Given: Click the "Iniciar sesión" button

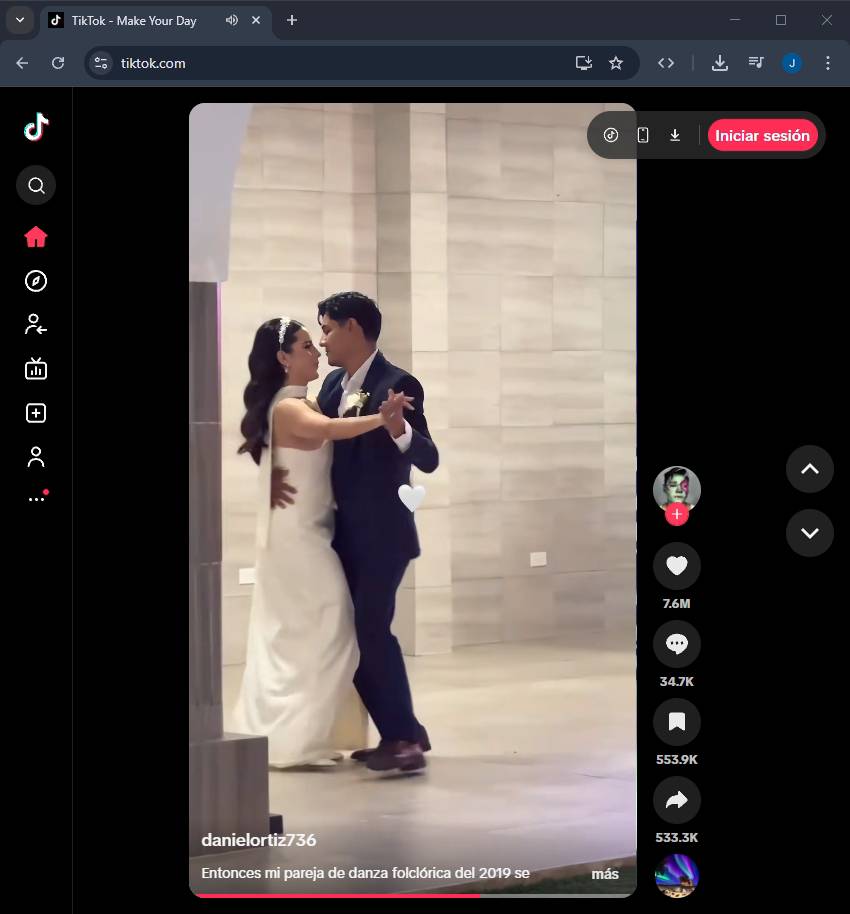Looking at the screenshot, I should (x=762, y=136).
